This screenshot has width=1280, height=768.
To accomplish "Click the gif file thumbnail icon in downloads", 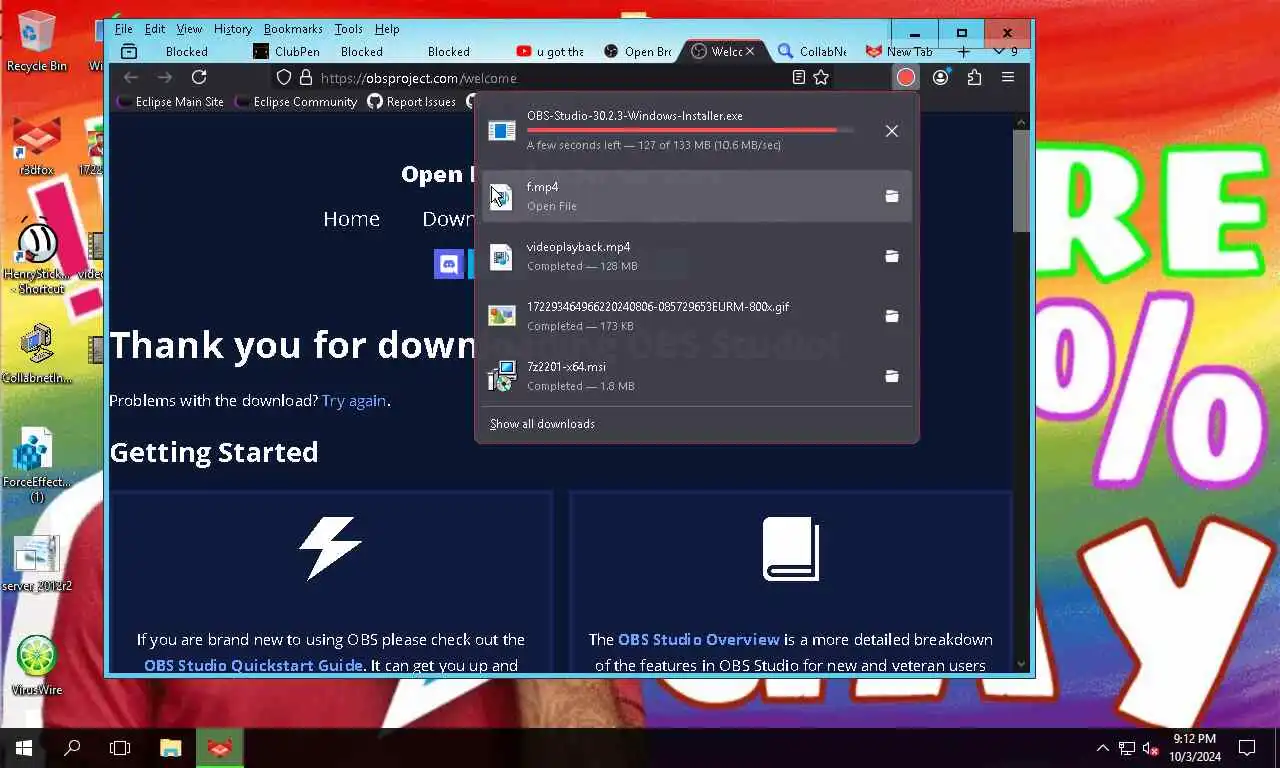I will pyautogui.click(x=502, y=316).
